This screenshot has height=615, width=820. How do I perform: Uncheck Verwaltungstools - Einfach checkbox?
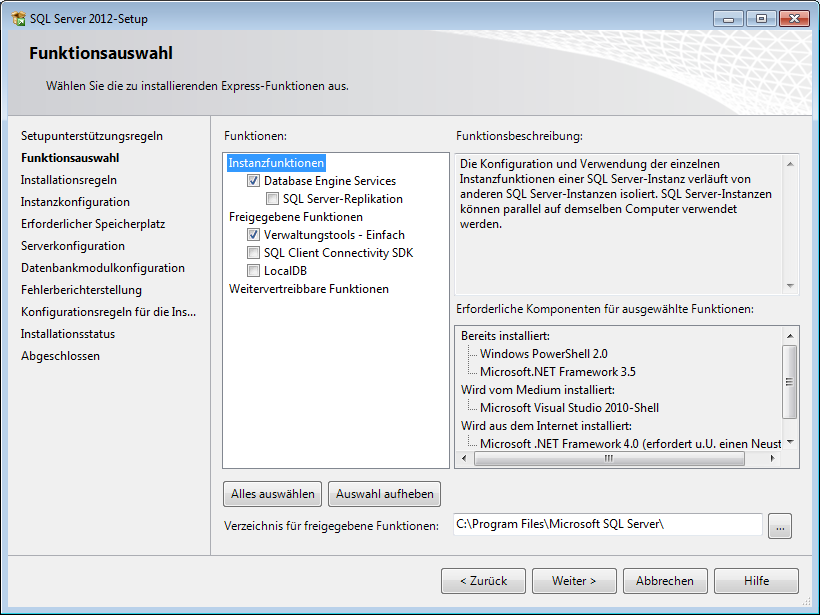pos(254,235)
